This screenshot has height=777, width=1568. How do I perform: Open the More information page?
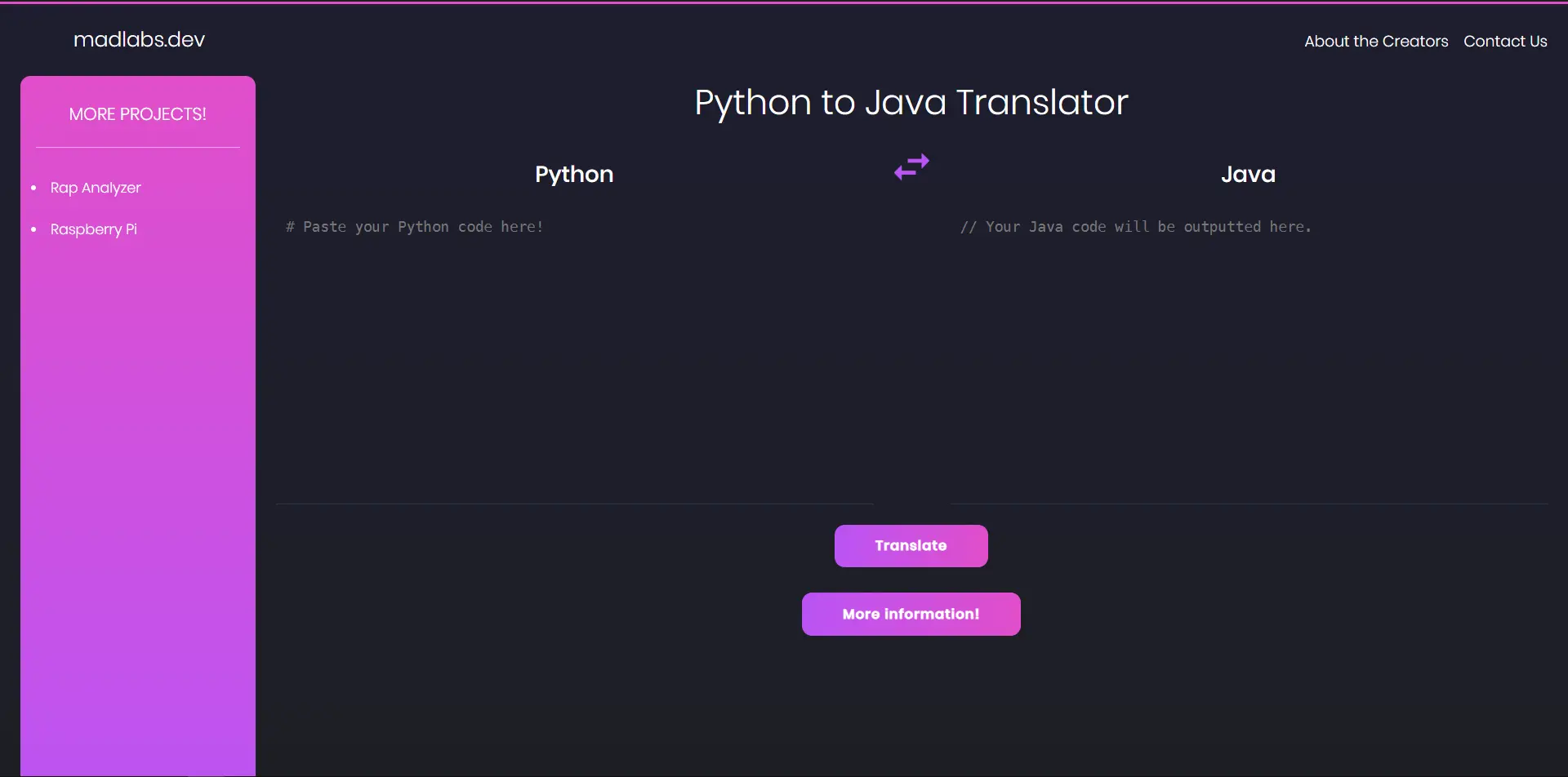(x=911, y=614)
